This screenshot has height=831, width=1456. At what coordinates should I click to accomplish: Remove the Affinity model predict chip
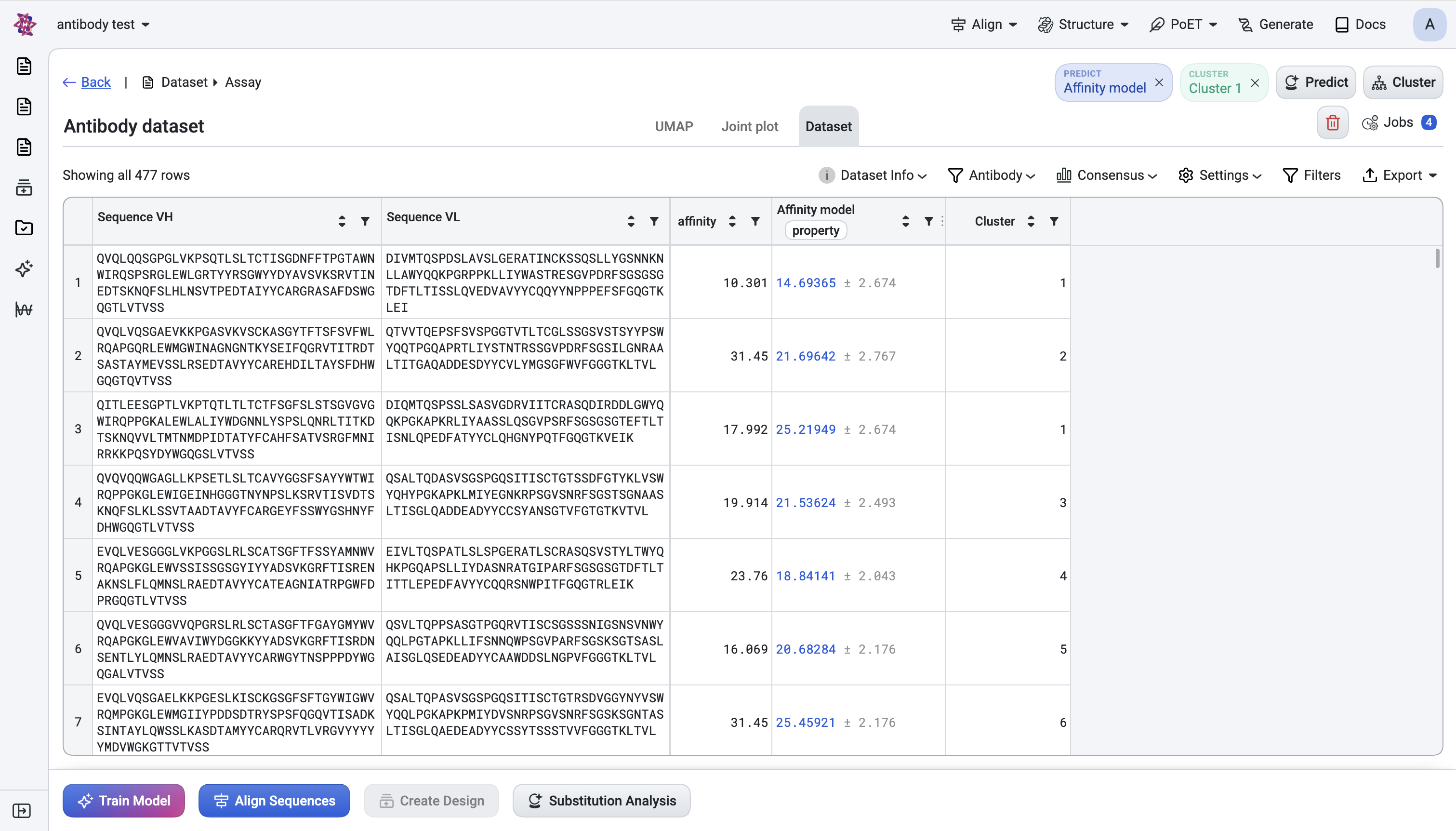point(1159,83)
